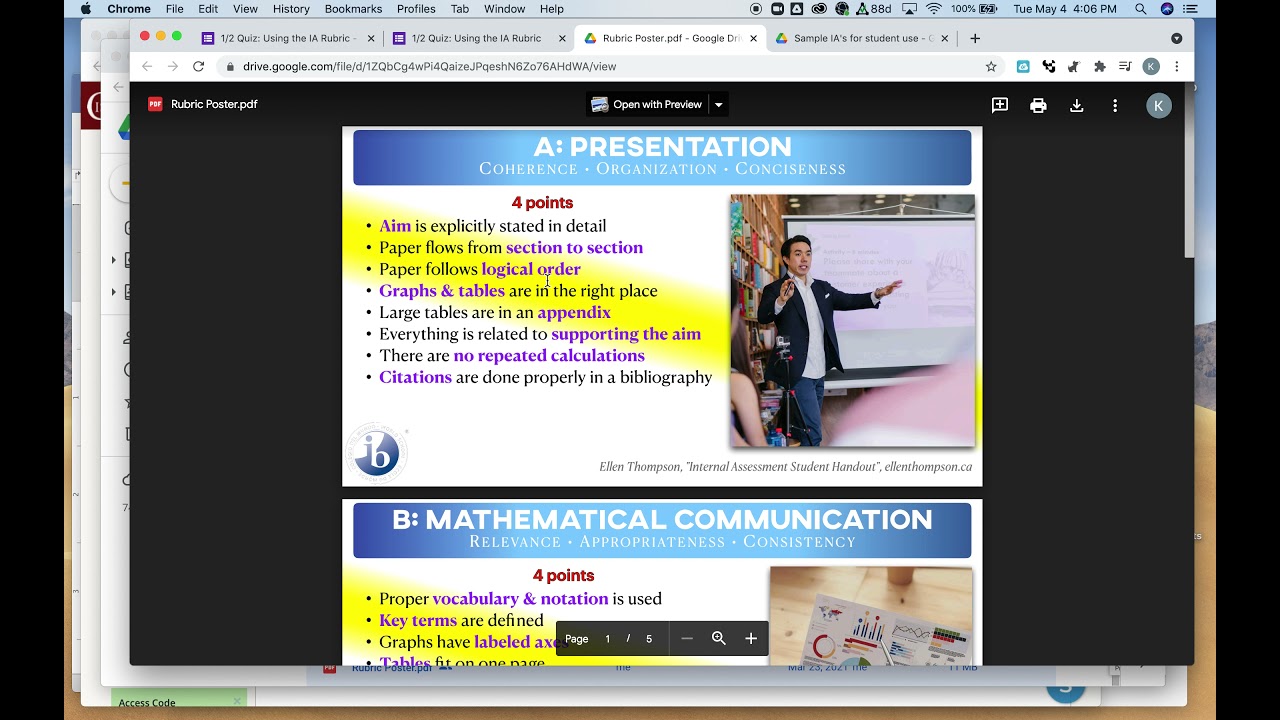
Task: Open the Chrome application menu
Action: click(128, 9)
